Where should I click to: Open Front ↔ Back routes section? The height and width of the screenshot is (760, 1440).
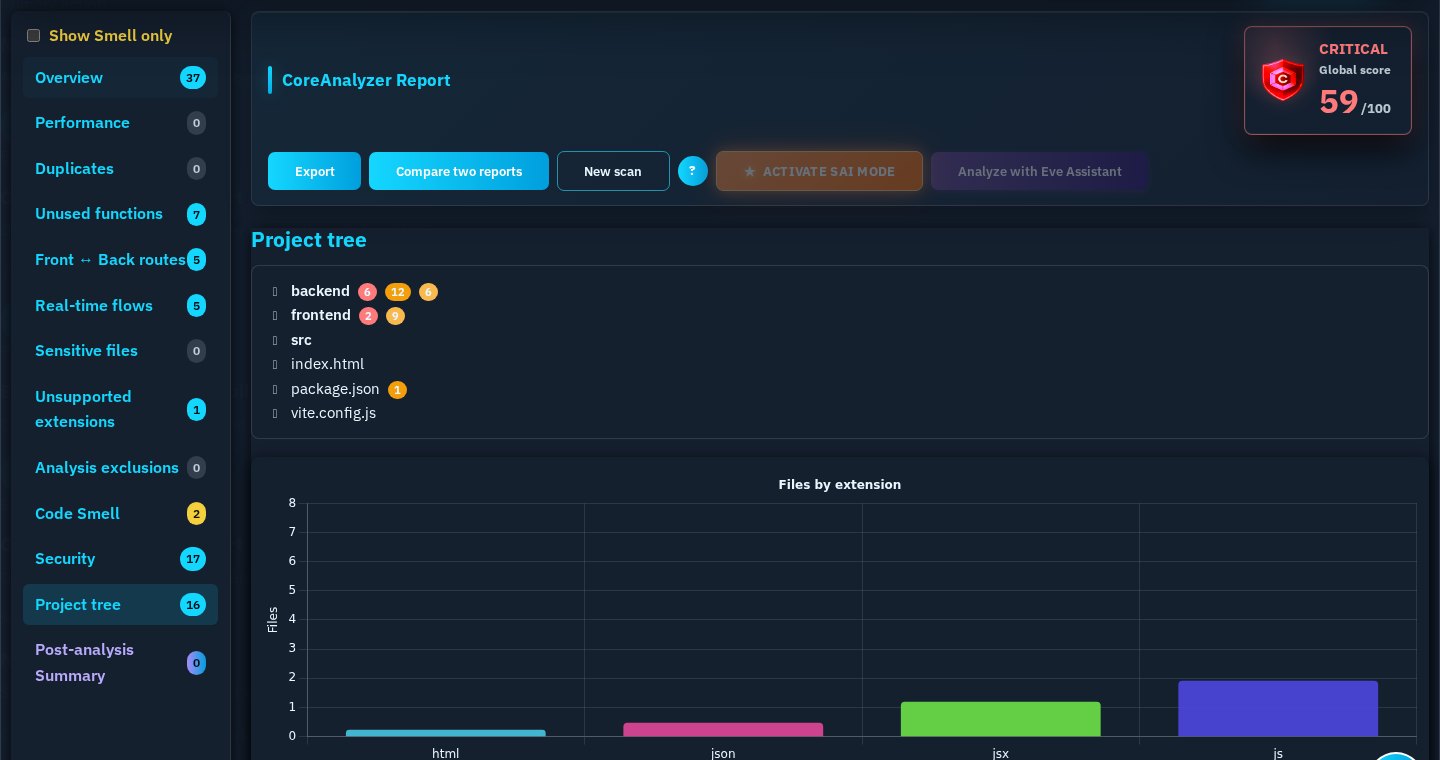(x=120, y=260)
